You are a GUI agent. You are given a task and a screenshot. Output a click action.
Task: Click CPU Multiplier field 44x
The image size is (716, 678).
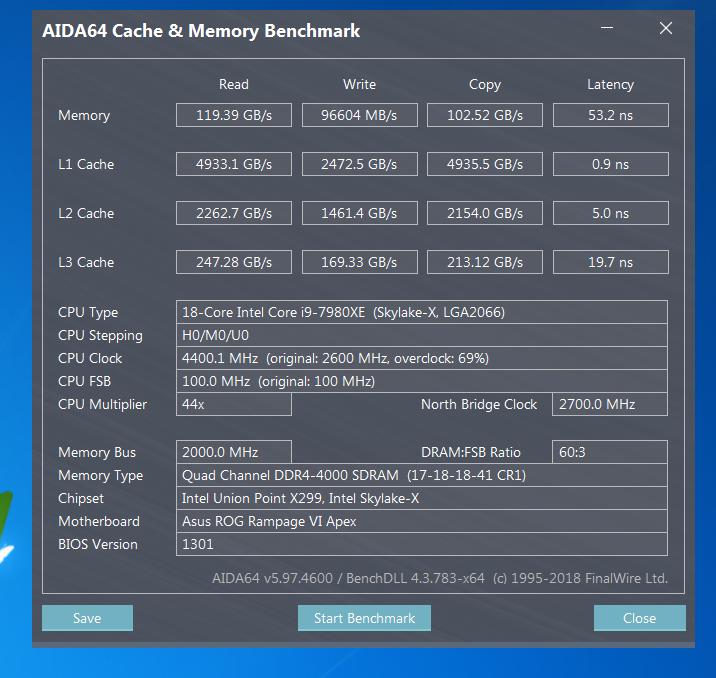[234, 404]
